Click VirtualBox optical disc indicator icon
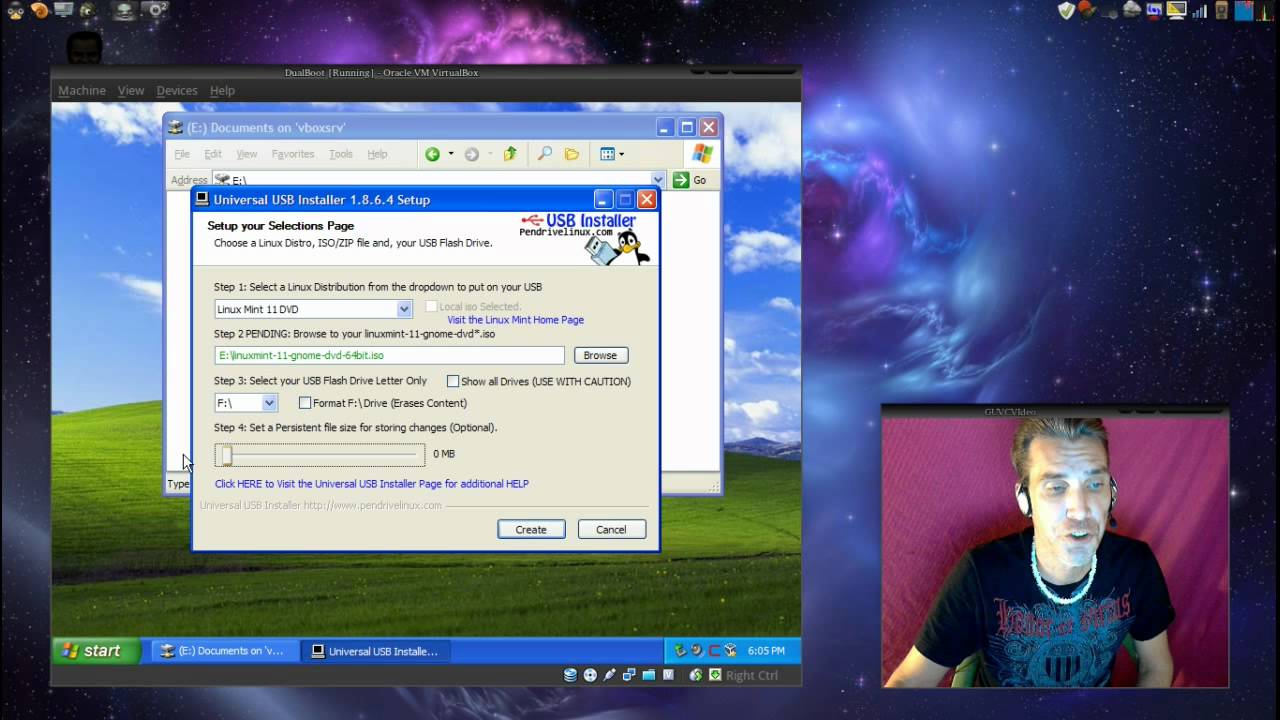 pos(590,675)
